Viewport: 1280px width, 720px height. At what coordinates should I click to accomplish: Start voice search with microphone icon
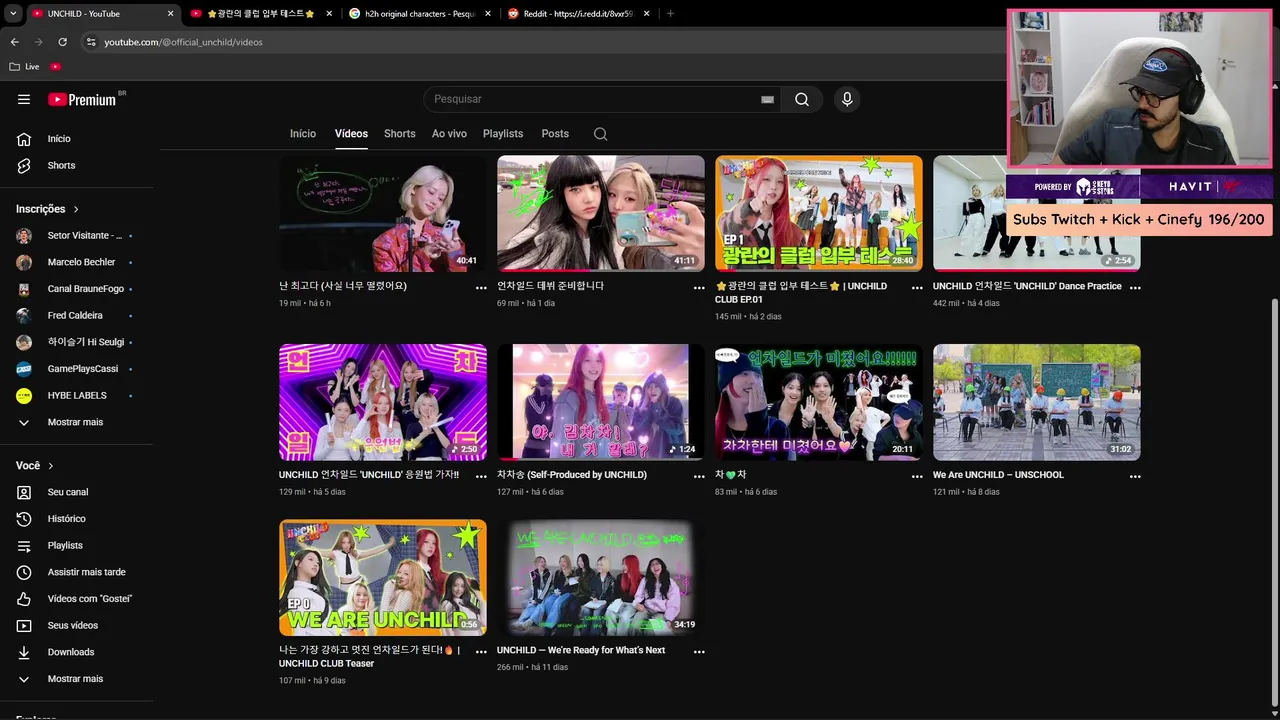(847, 99)
